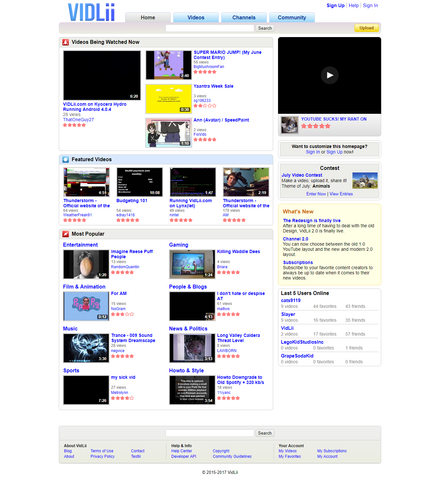Click the top Search button
The height and width of the screenshot is (480, 440).
point(265,28)
